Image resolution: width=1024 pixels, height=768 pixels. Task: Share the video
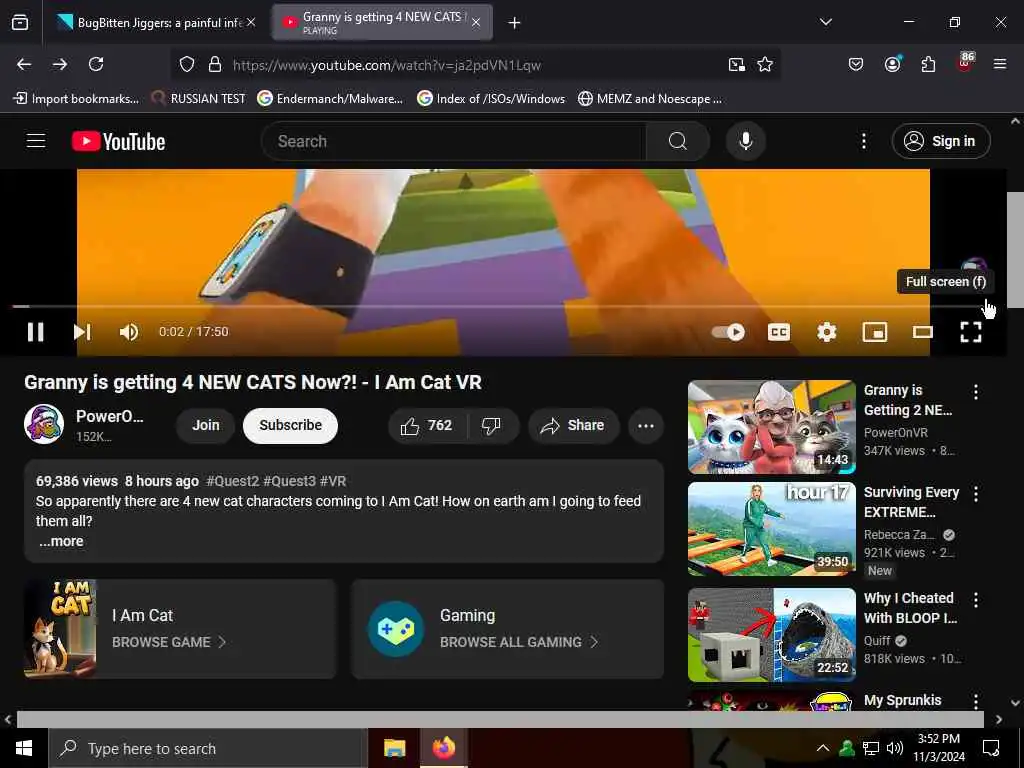click(x=573, y=426)
